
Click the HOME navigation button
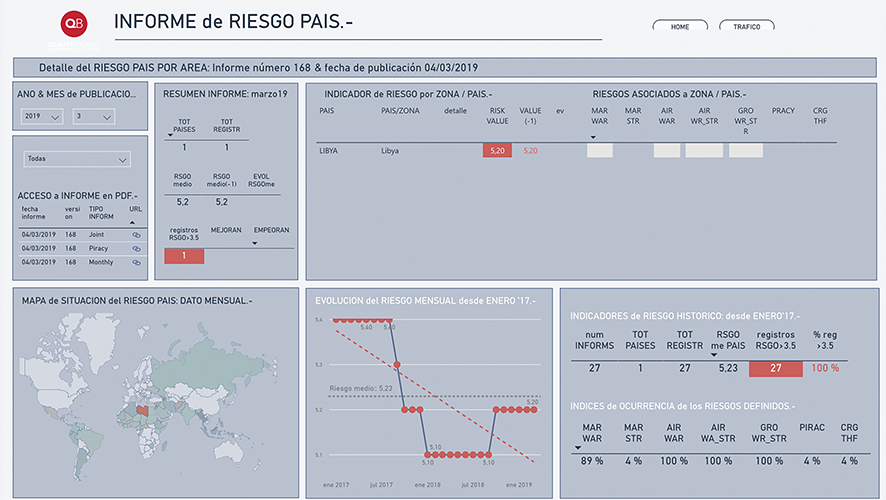[x=680, y=26]
